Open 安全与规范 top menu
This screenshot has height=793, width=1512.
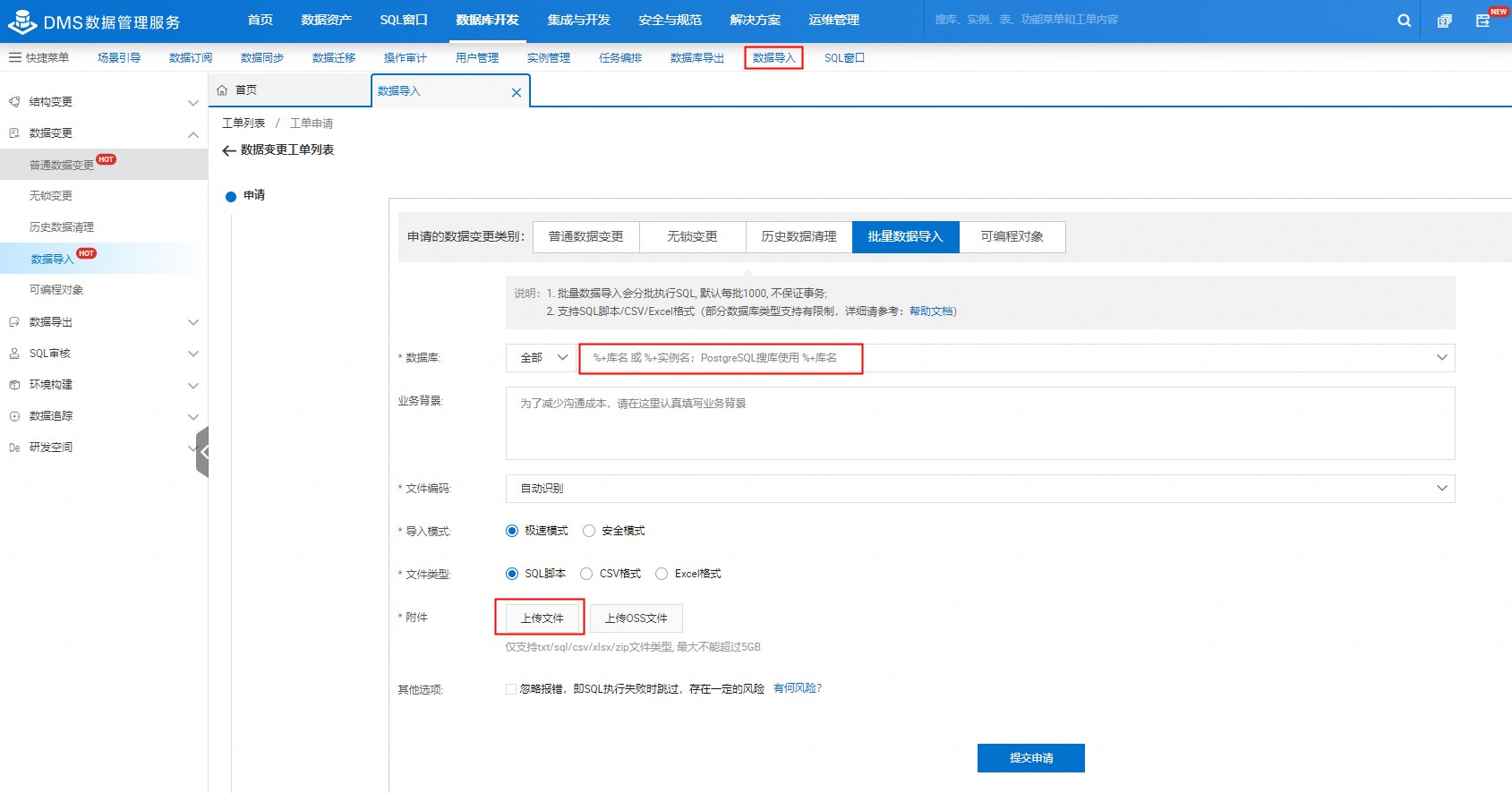coord(671,20)
